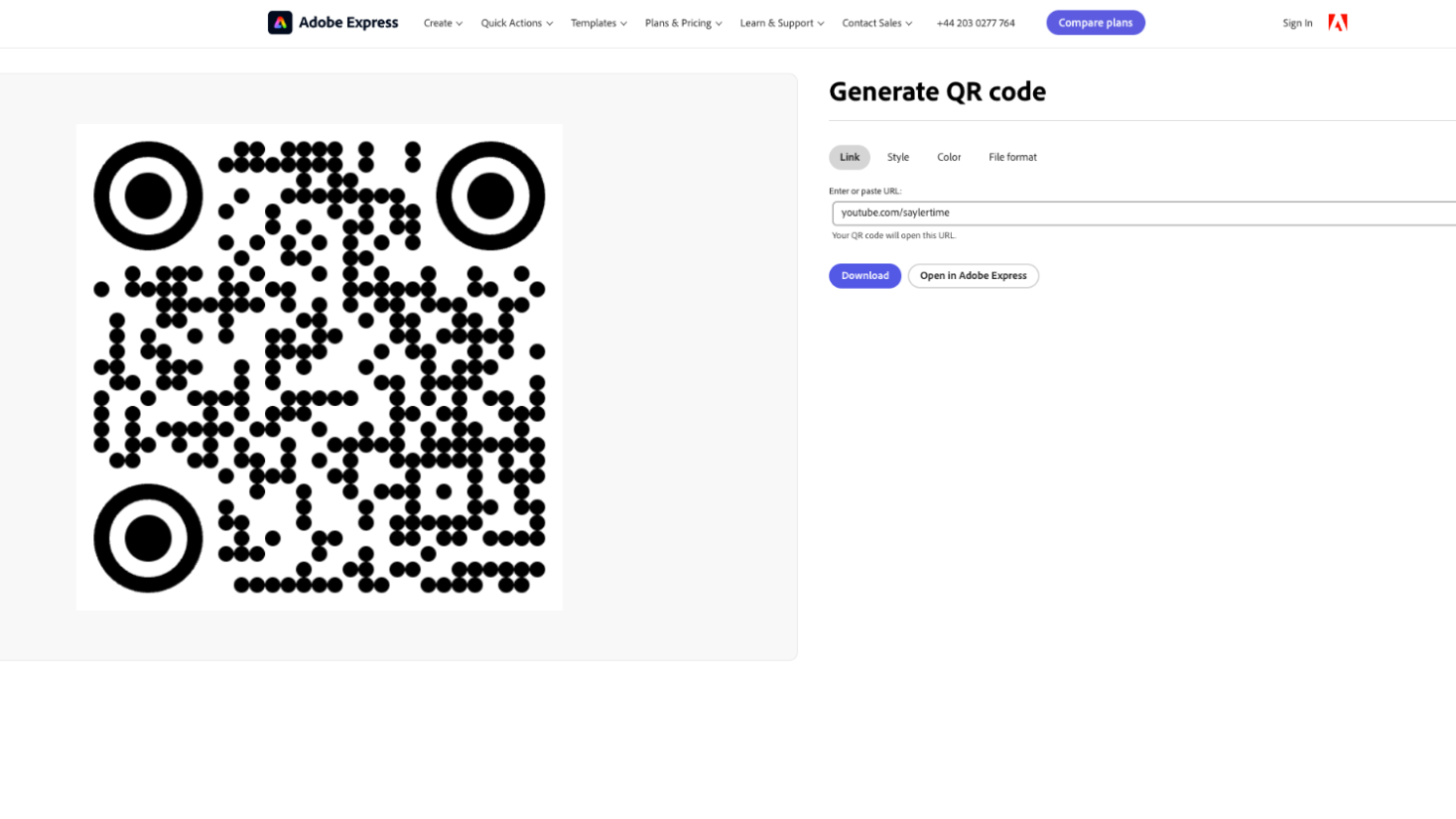Image resolution: width=1456 pixels, height=819 pixels.
Task: Click Sign in link
Action: pos(1297,23)
